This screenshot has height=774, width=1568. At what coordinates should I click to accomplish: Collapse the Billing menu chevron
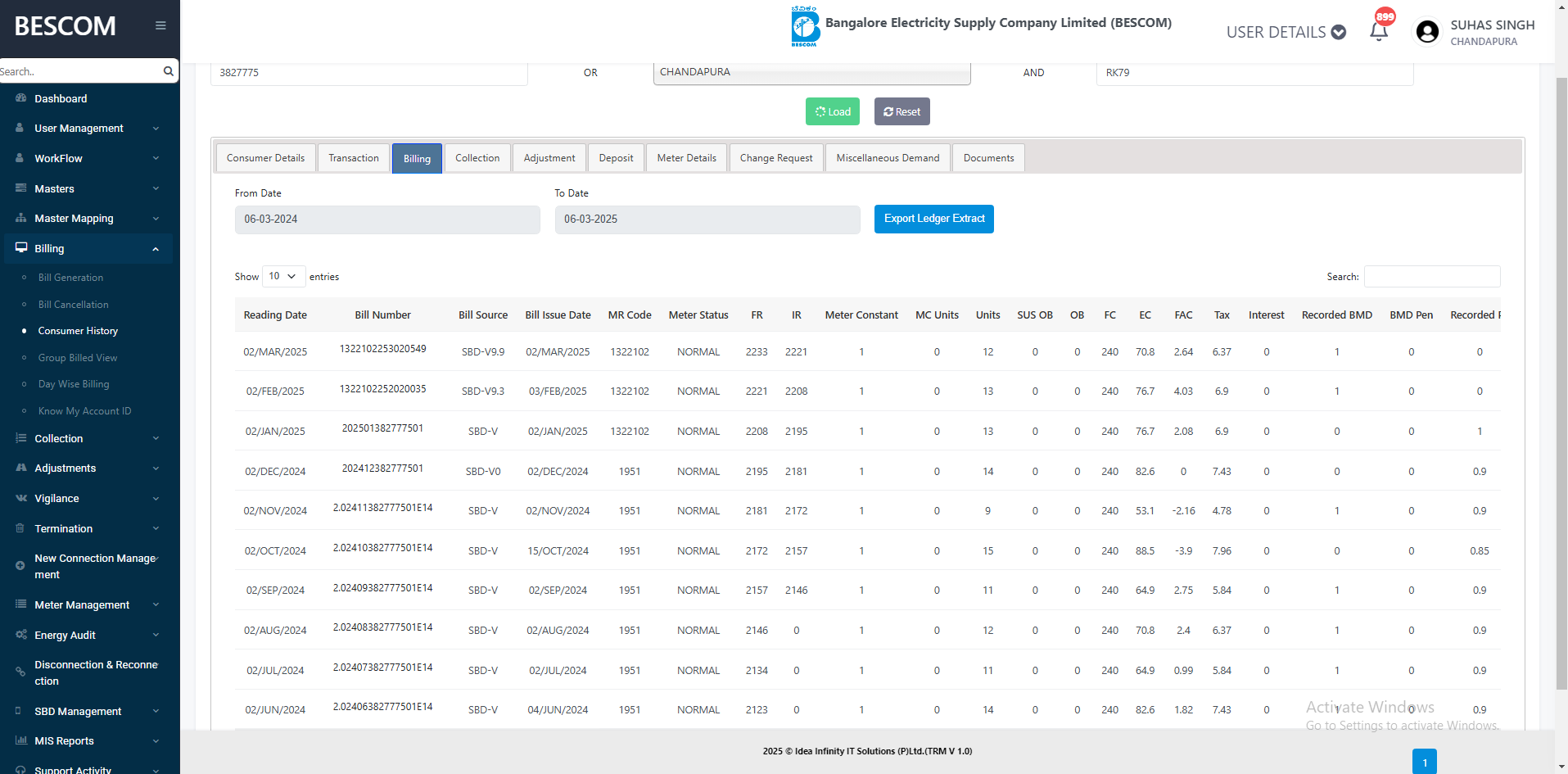tap(156, 249)
